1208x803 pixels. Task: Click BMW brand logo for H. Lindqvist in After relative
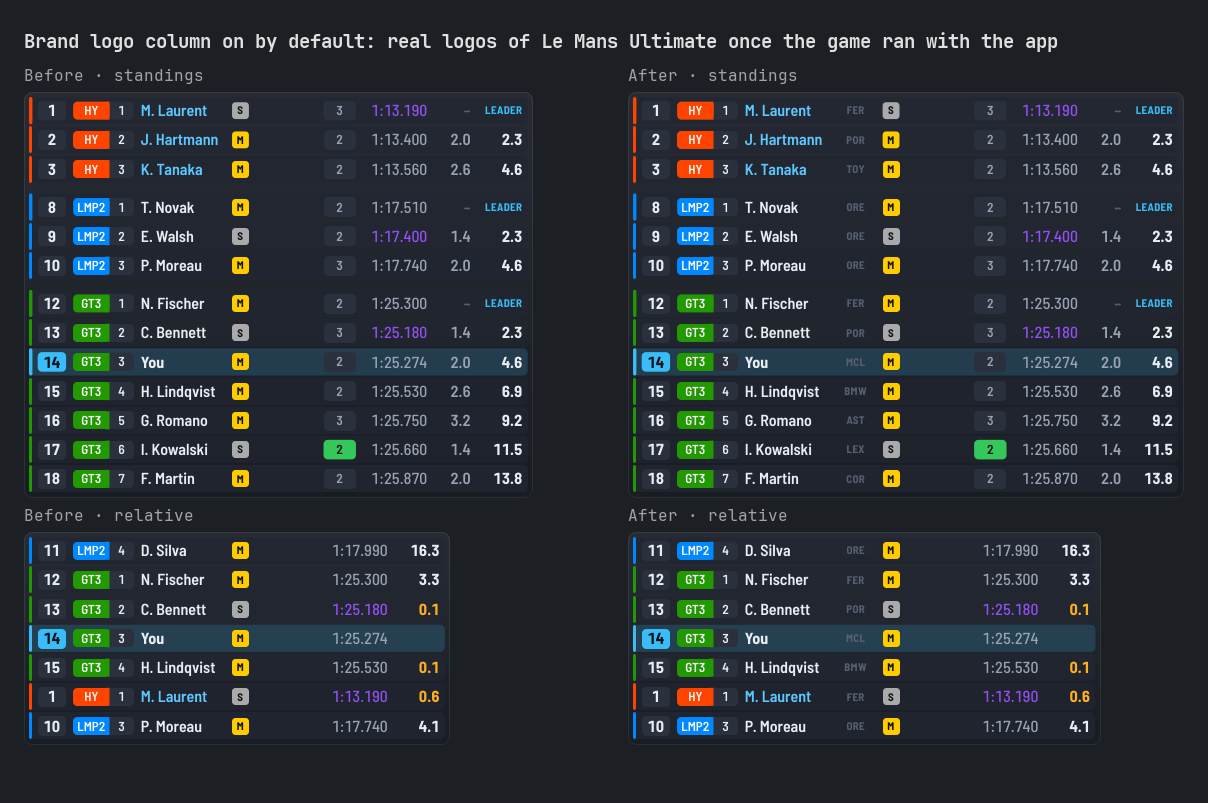click(855, 668)
